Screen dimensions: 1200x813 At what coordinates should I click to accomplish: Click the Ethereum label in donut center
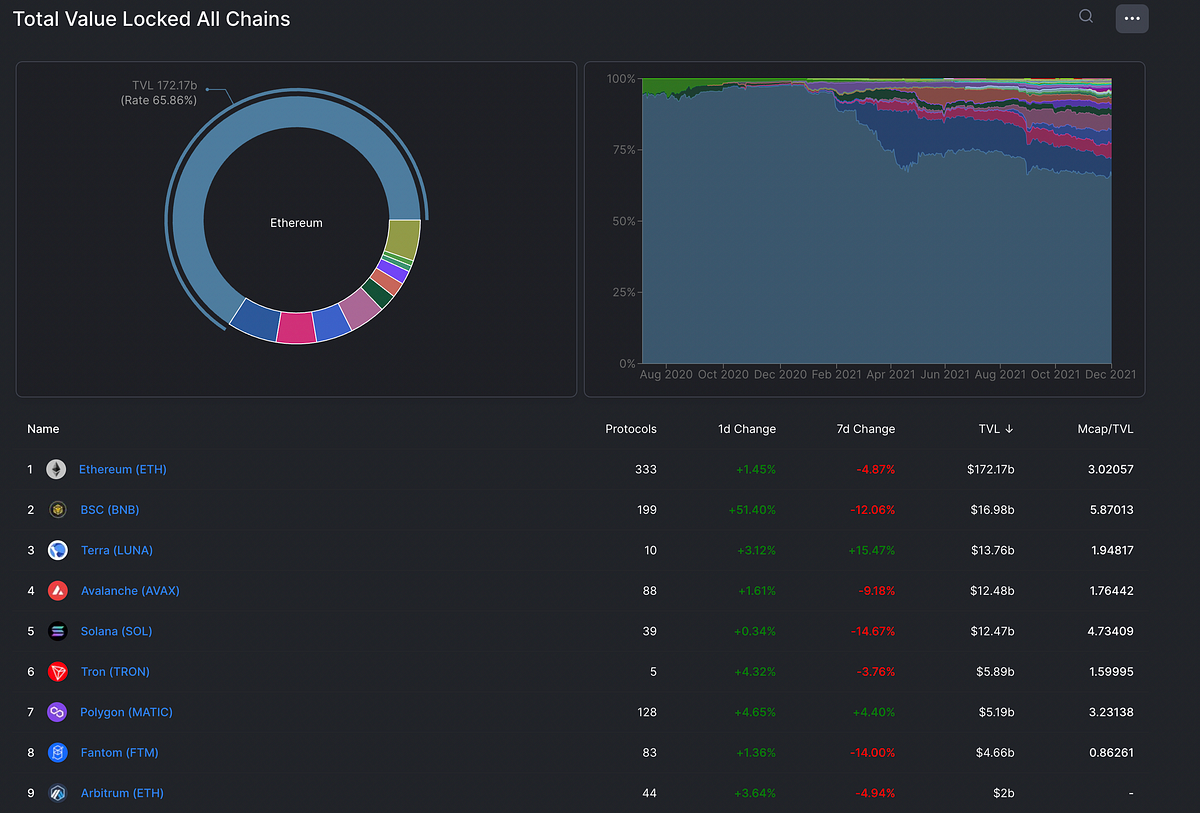(296, 223)
